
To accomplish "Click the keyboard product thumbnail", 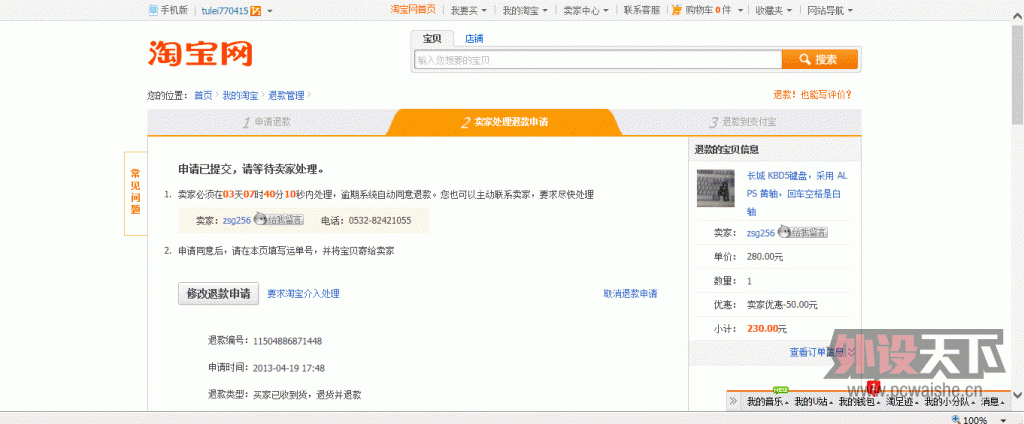I will click(716, 188).
